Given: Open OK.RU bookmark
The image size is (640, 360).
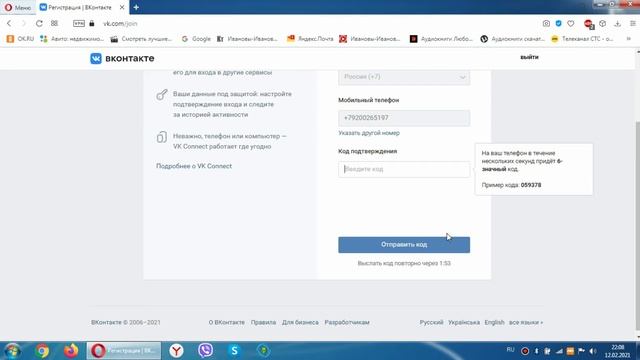Looking at the screenshot, I should [x=20, y=39].
